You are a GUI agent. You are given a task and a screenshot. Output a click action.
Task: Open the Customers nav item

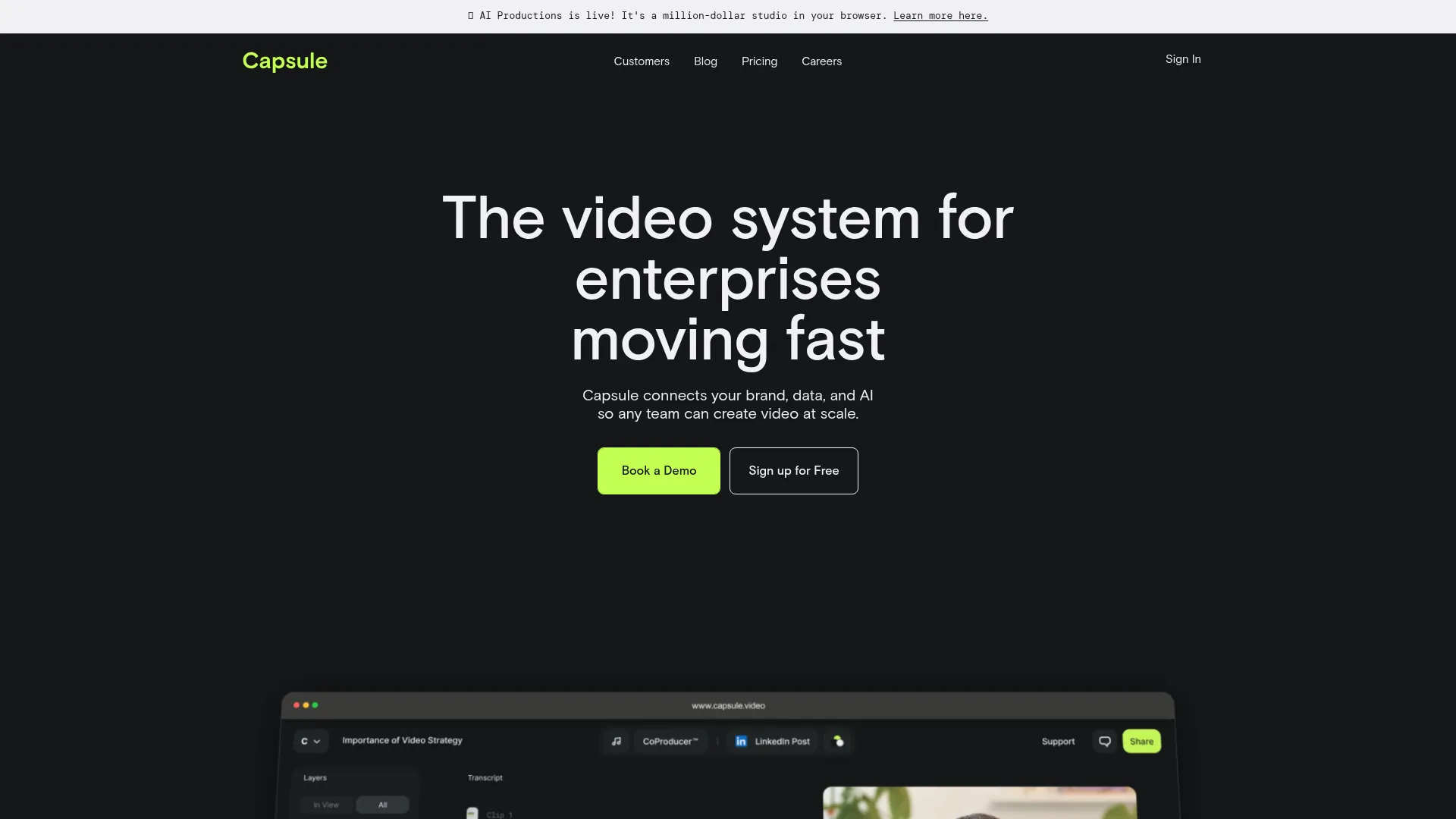[x=642, y=61]
